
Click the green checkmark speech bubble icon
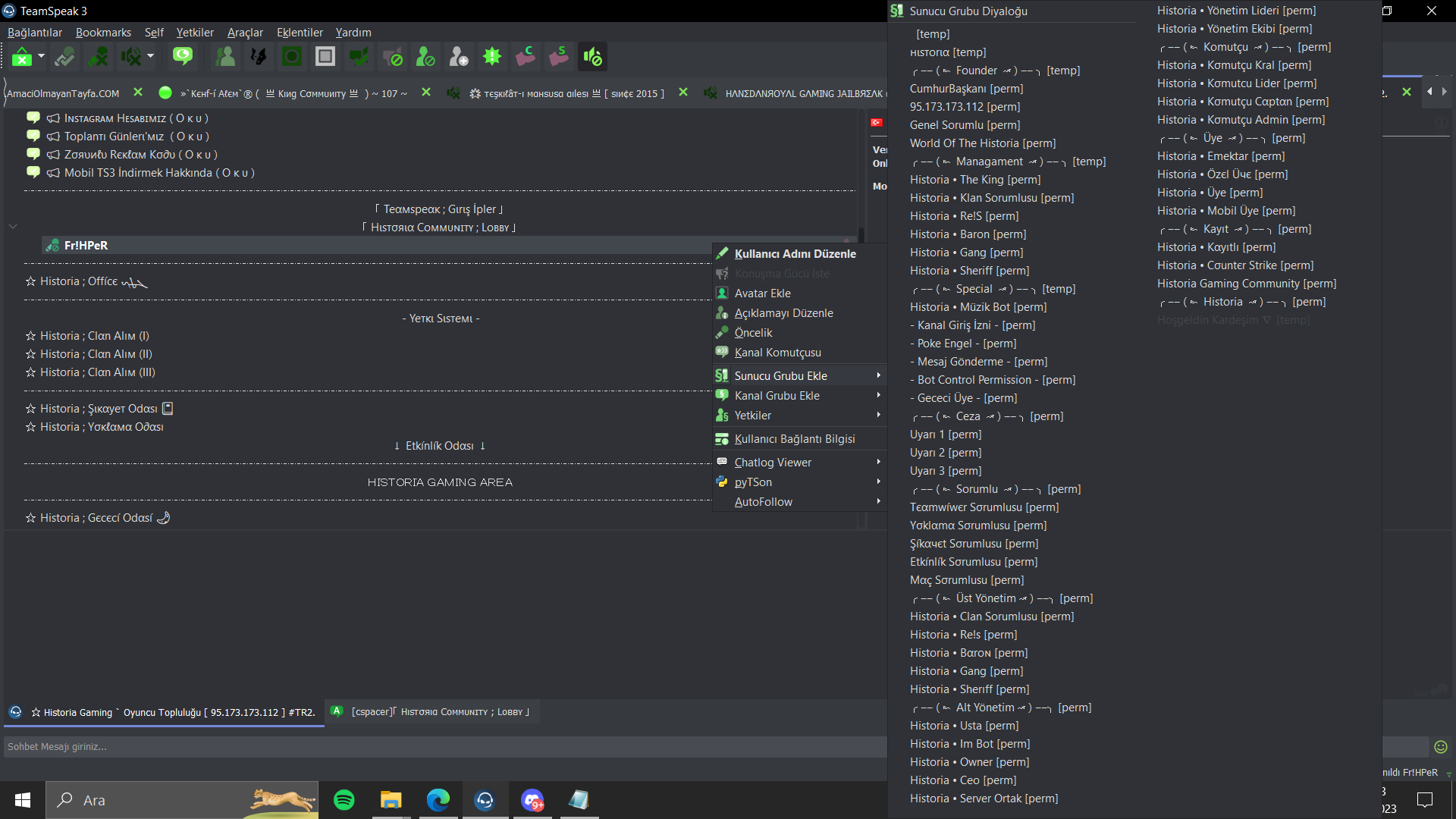tap(359, 57)
